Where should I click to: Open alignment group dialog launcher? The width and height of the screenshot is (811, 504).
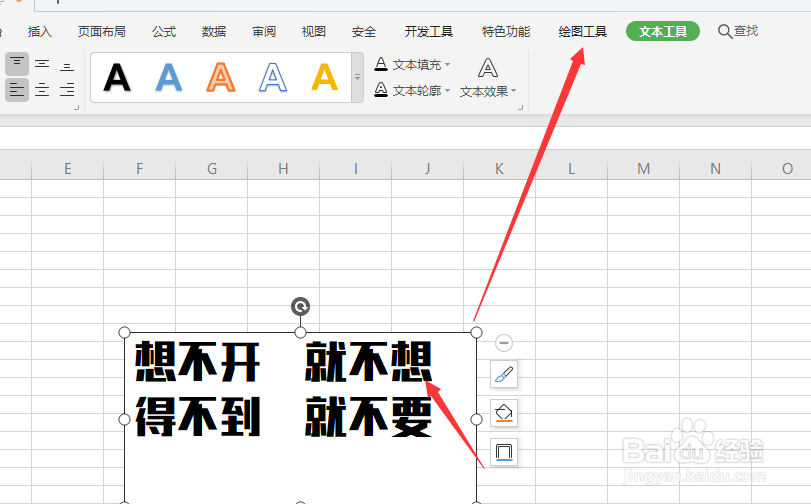pyautogui.click(x=77, y=107)
